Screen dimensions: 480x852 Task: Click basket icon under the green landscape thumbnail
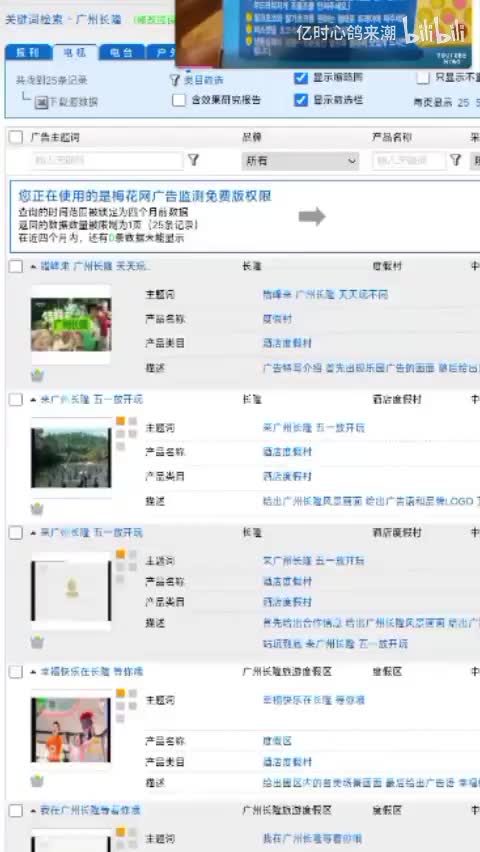37,509
